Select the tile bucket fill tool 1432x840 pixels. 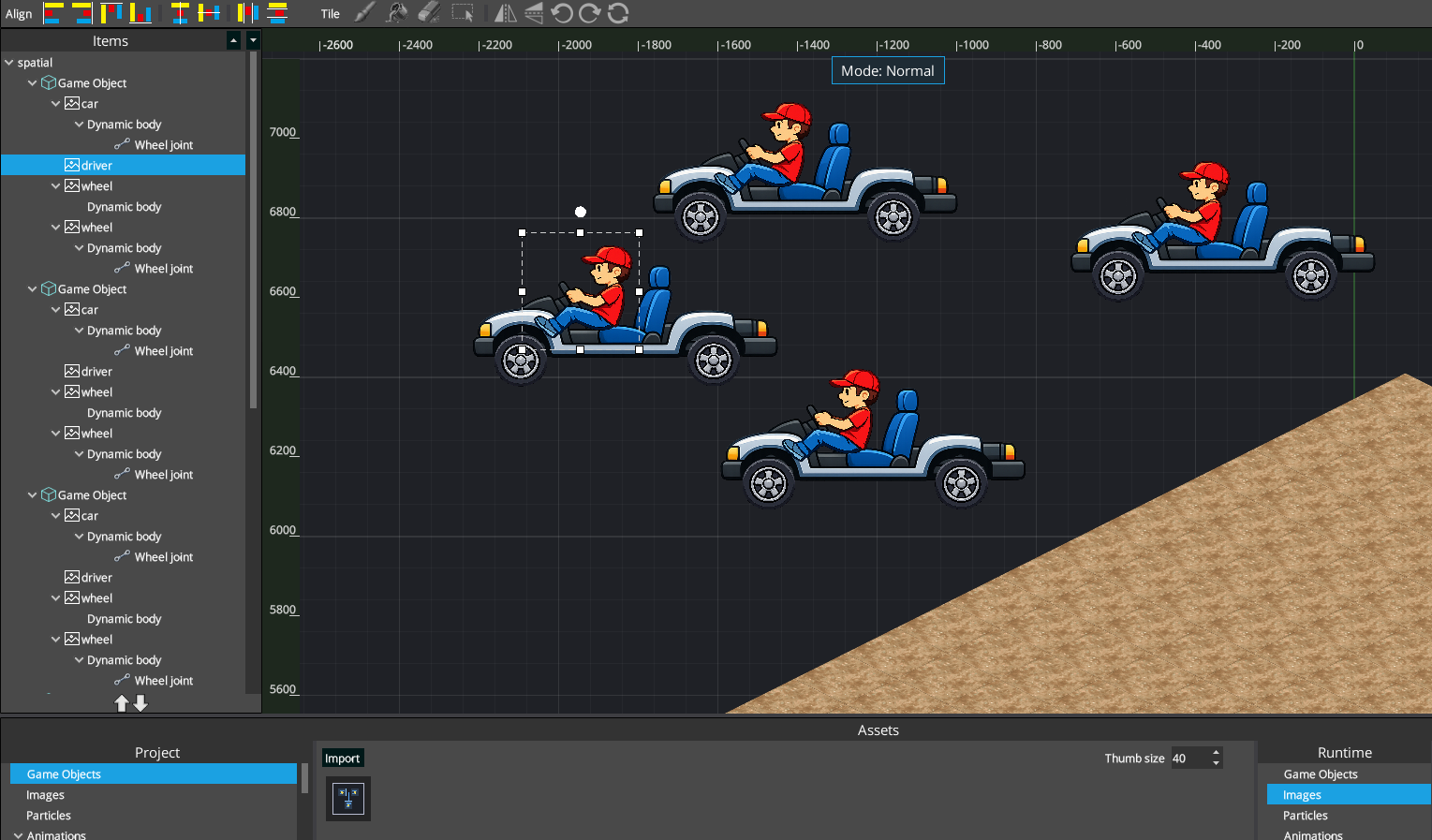[396, 13]
